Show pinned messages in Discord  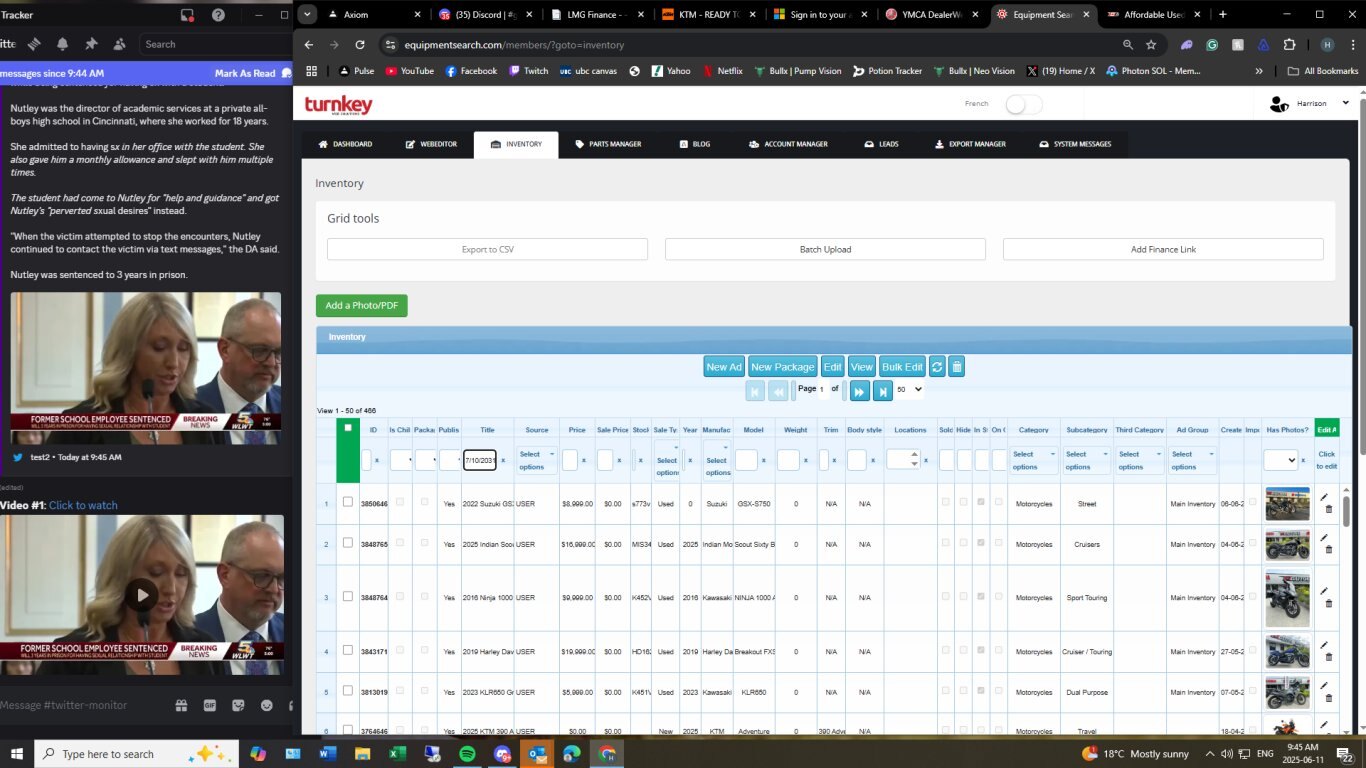(x=91, y=44)
